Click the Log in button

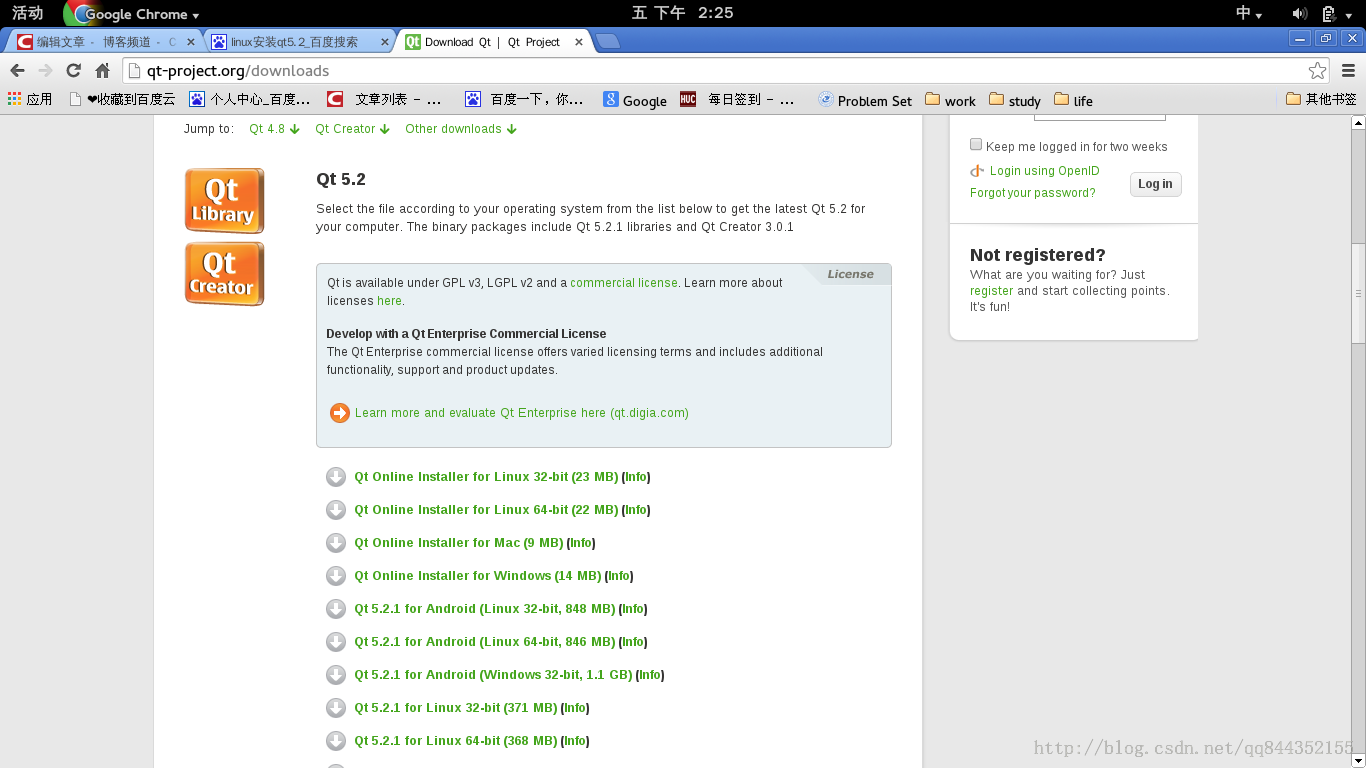1155,184
